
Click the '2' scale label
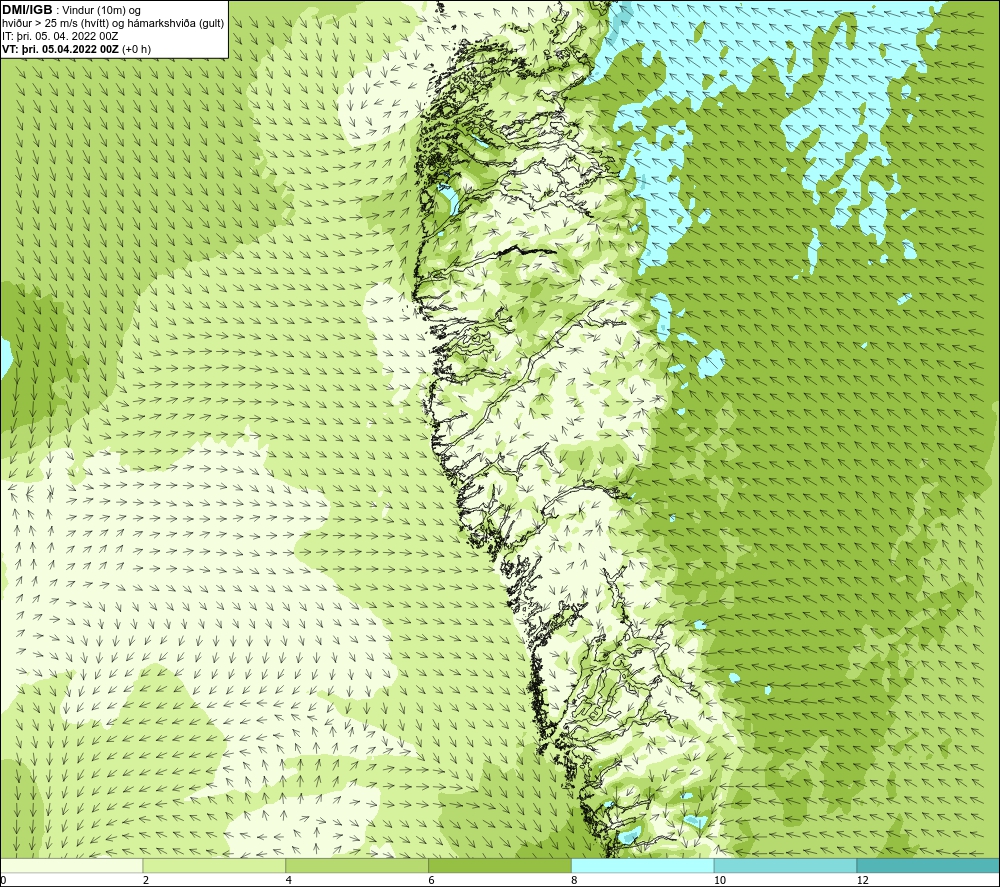(146, 880)
